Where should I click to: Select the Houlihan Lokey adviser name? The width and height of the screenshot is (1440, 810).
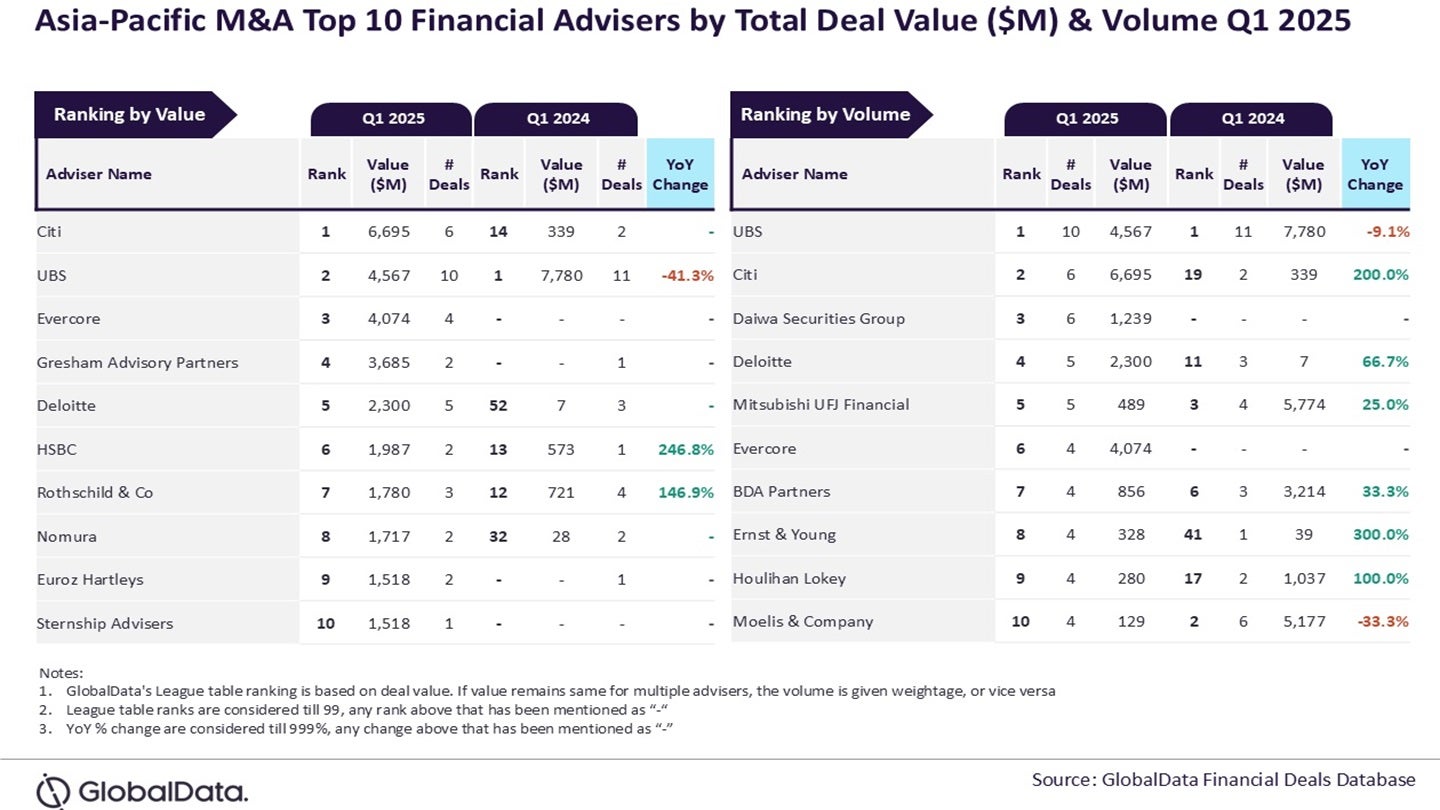(x=789, y=578)
